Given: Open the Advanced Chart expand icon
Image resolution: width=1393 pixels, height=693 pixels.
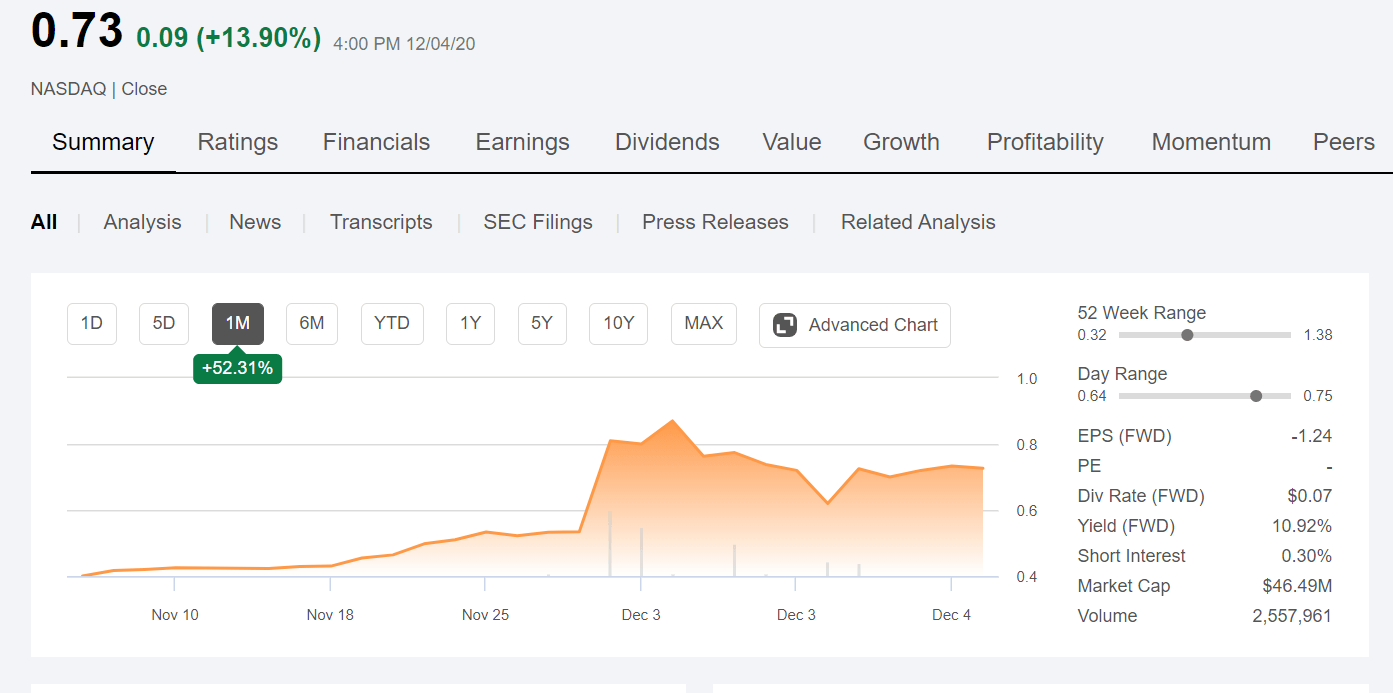Looking at the screenshot, I should tap(785, 325).
